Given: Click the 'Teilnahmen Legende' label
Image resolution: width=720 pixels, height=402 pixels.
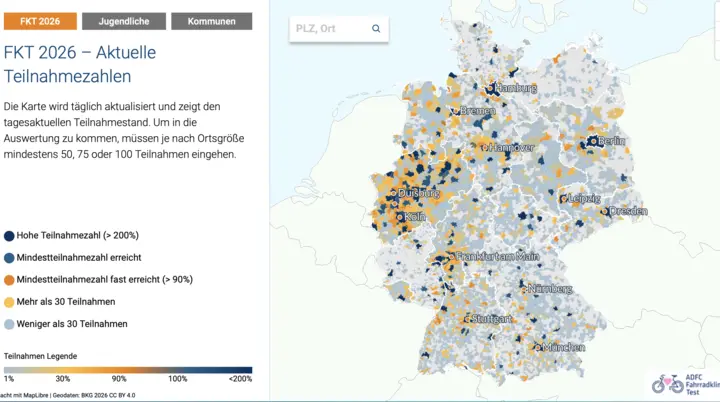Looking at the screenshot, I should pyautogui.click(x=40, y=356).
